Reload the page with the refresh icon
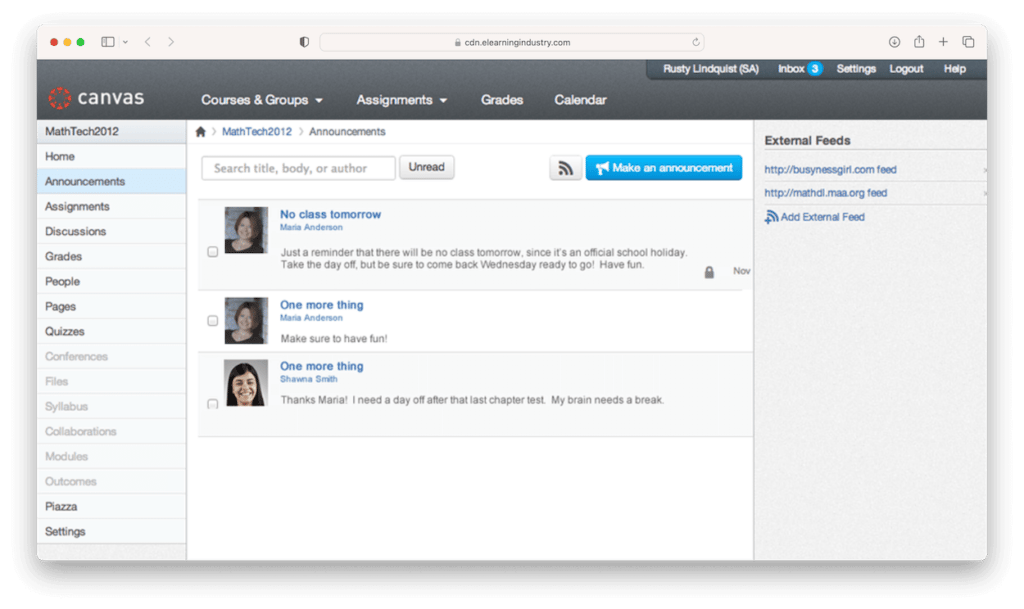The height and width of the screenshot is (609, 1024). pos(696,42)
